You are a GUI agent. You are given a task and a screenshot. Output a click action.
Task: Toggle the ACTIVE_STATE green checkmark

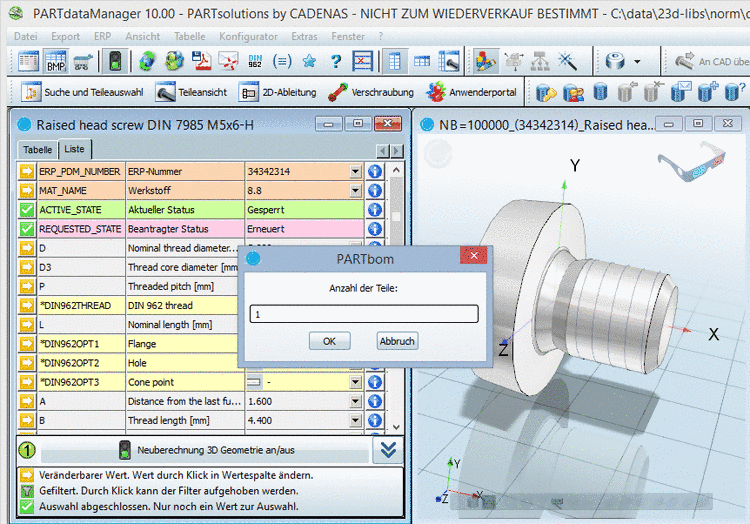pos(27,210)
